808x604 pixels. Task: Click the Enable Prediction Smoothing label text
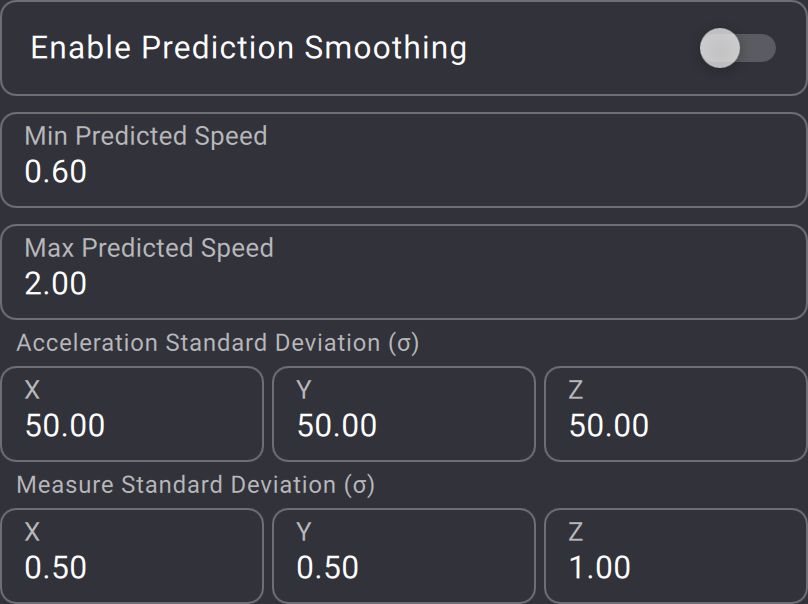tap(248, 48)
